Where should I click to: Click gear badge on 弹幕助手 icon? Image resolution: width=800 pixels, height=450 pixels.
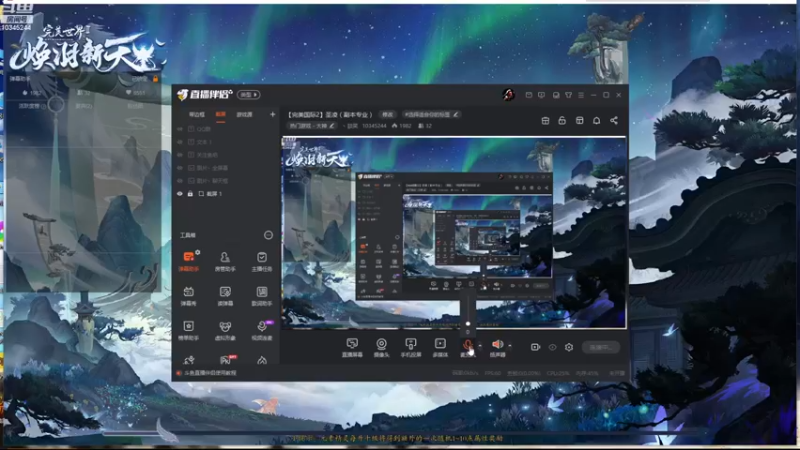pyautogui.click(x=197, y=252)
